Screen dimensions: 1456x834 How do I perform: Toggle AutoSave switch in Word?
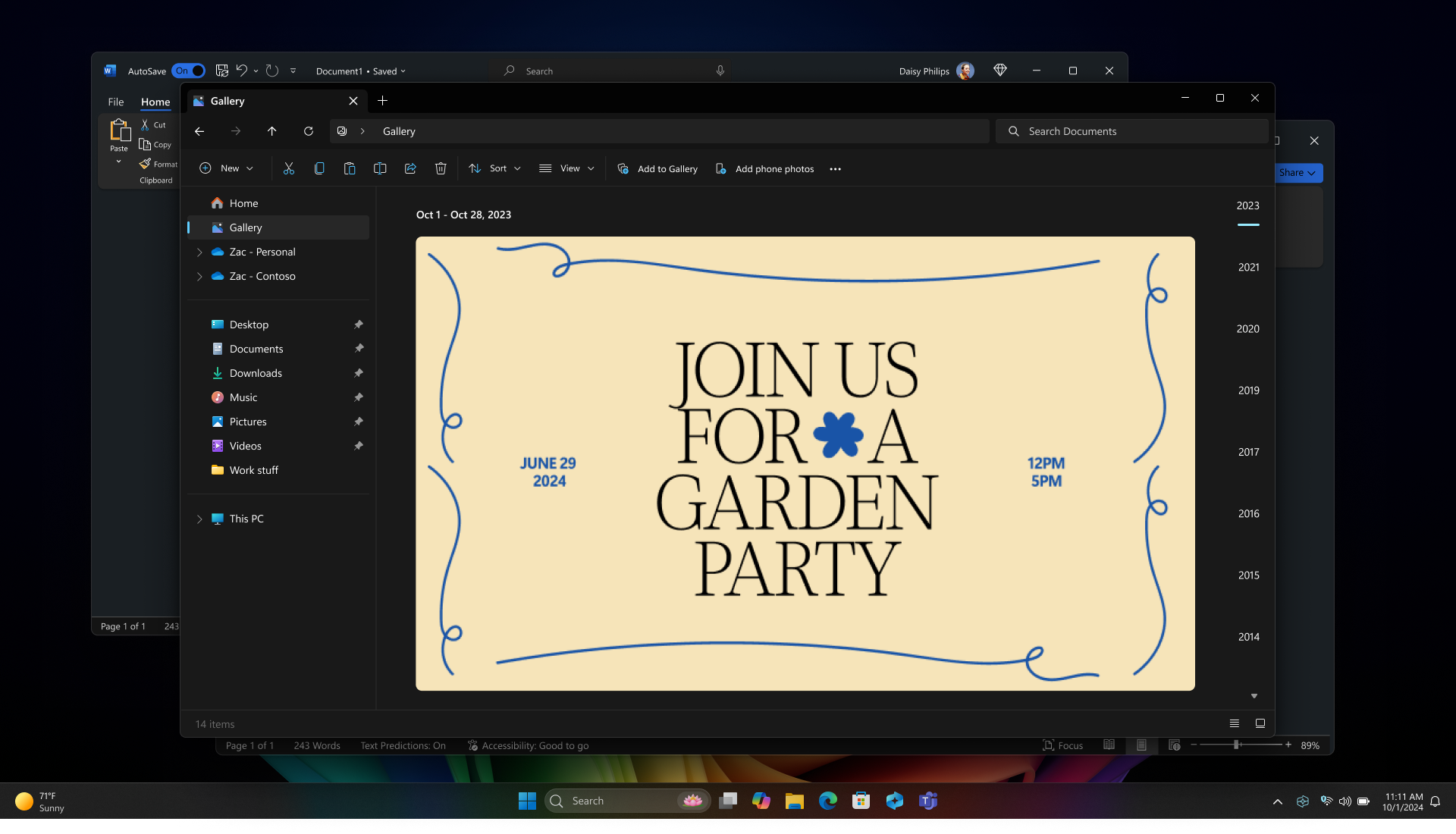pyautogui.click(x=188, y=71)
